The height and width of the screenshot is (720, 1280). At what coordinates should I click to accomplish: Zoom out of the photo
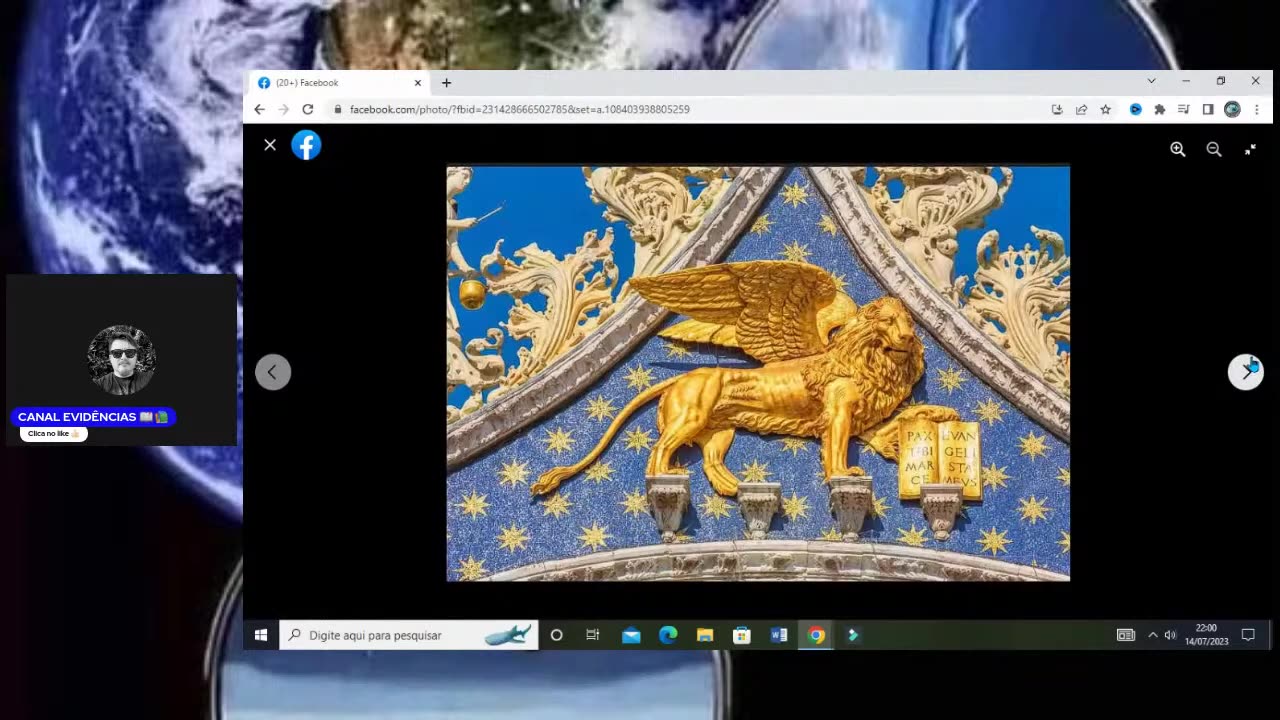tap(1214, 149)
